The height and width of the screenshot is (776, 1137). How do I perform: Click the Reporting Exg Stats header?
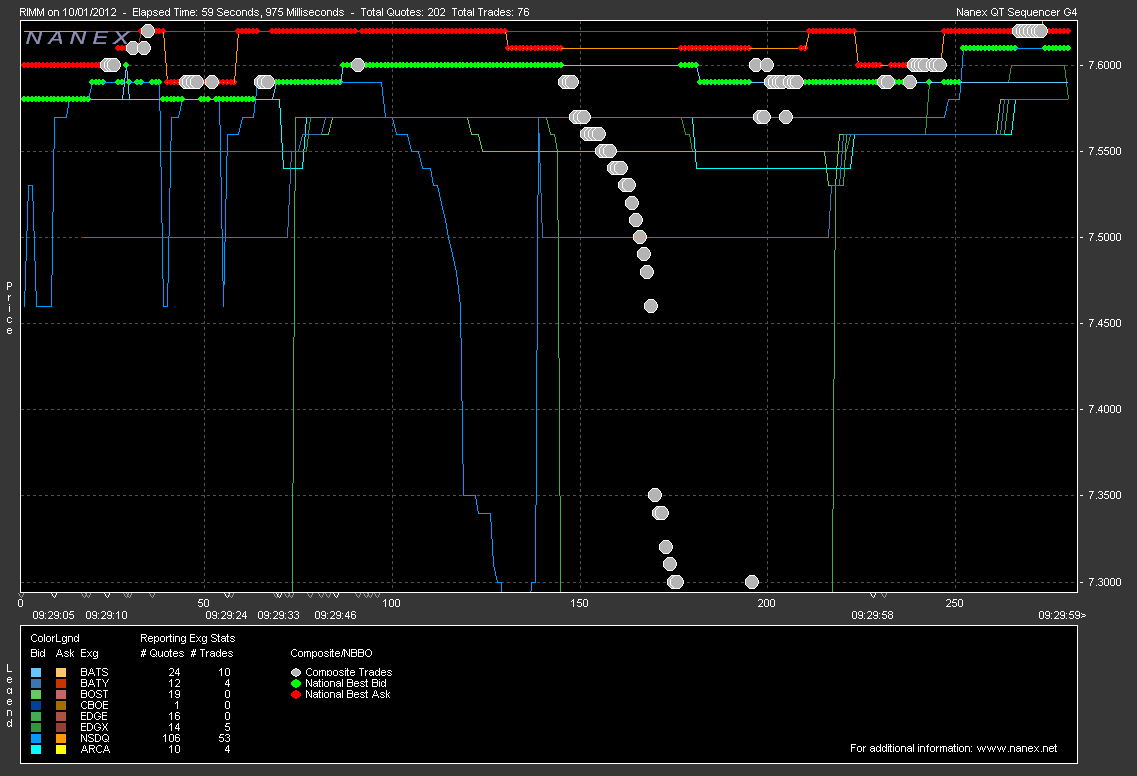[x=187, y=638]
